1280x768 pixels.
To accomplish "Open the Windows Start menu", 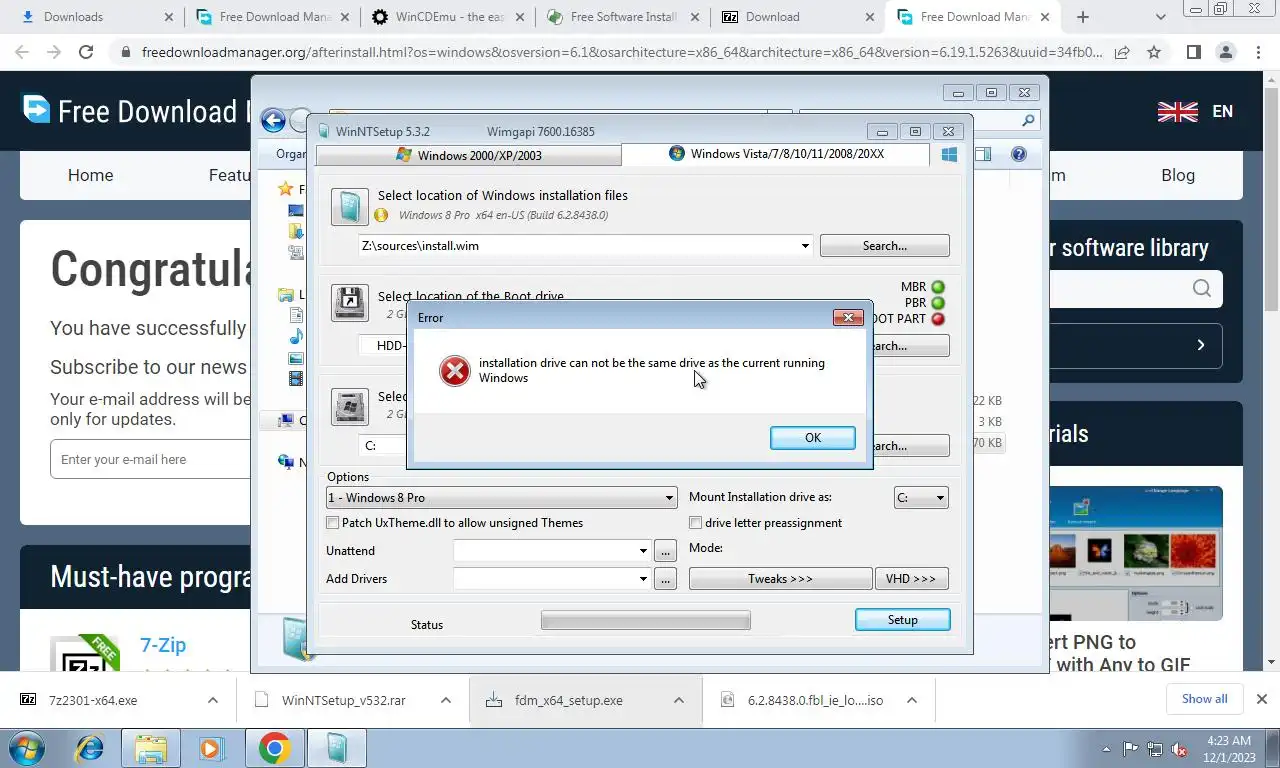I will pyautogui.click(x=27, y=748).
